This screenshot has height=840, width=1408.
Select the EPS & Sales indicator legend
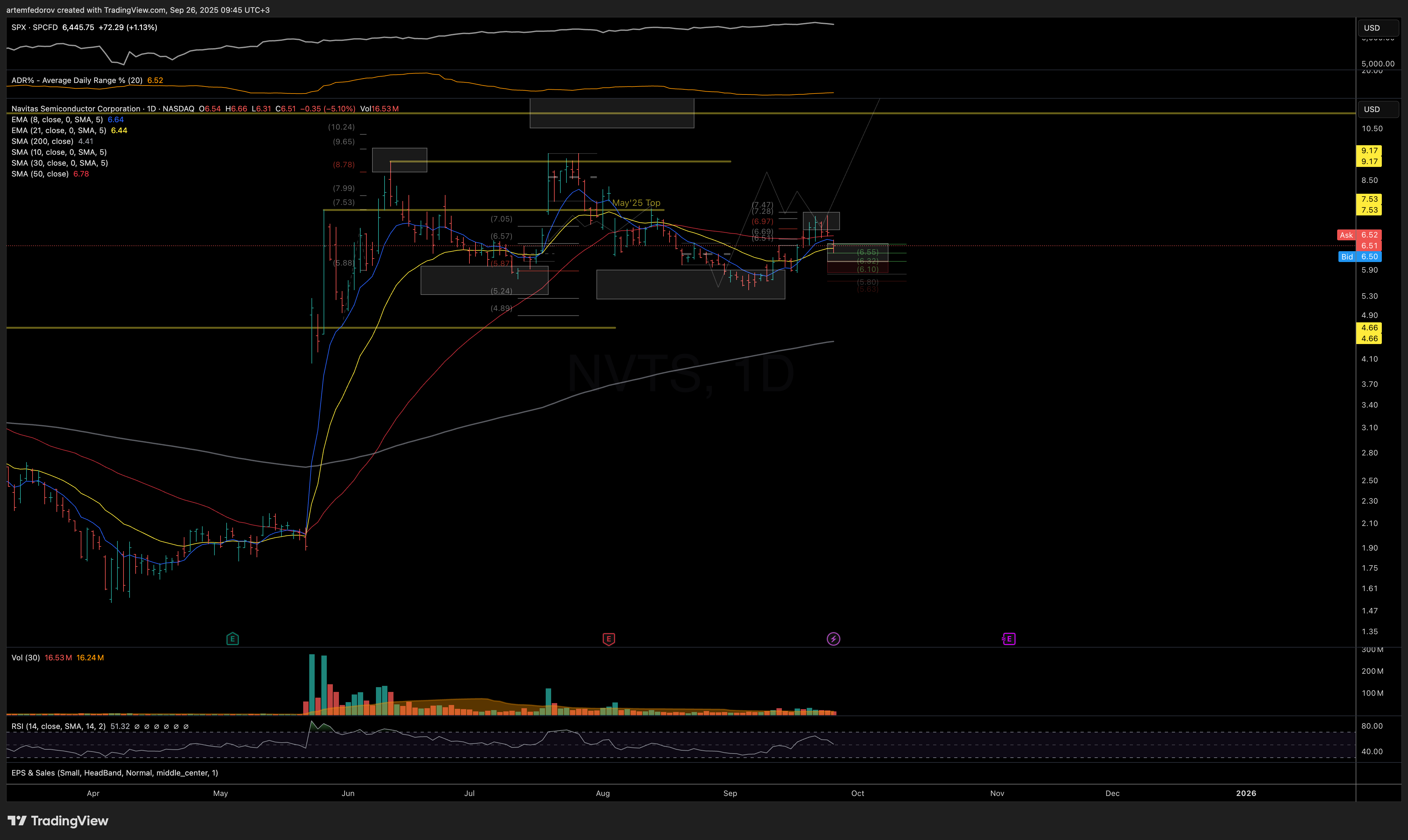[114, 773]
